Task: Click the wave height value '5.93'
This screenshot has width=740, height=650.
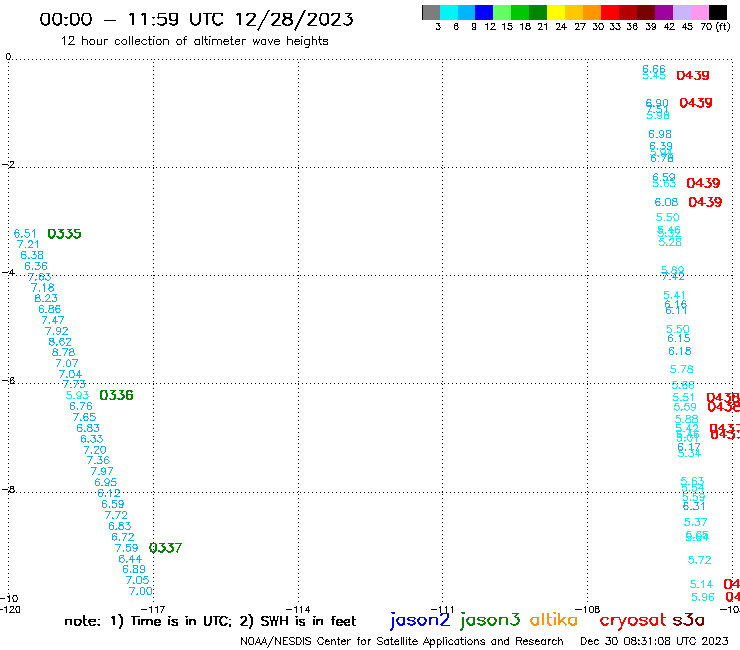Action: [77, 395]
